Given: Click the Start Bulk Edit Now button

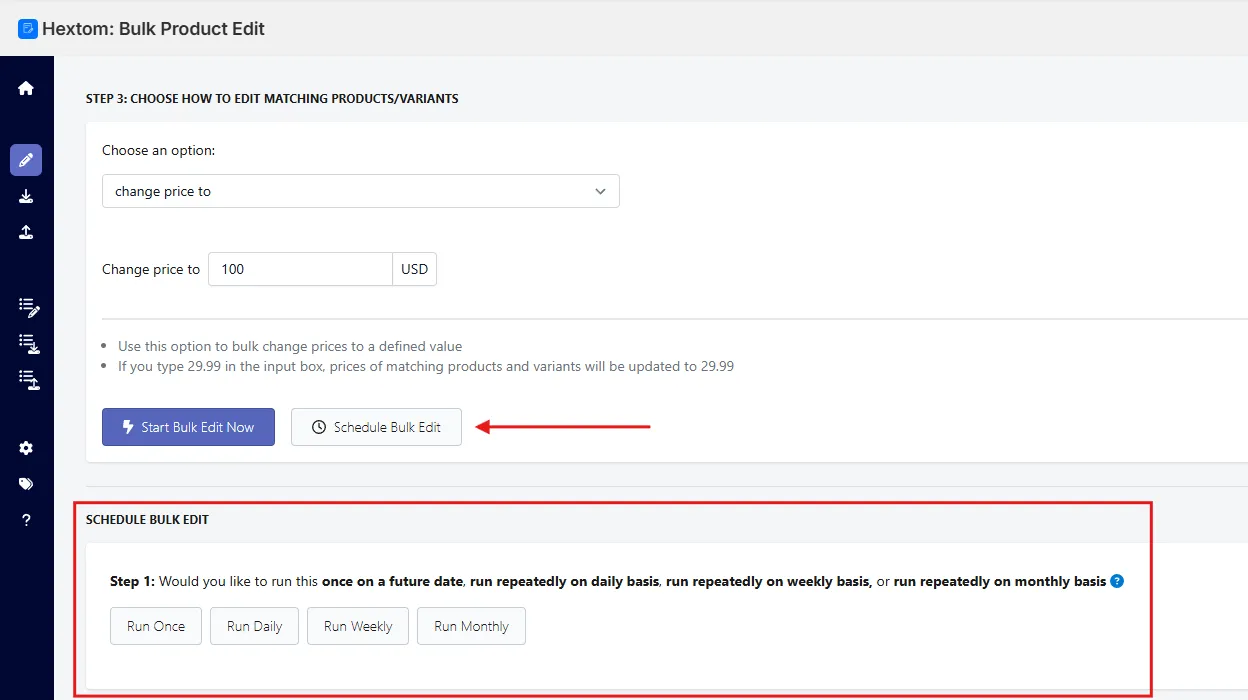Looking at the screenshot, I should (188, 427).
